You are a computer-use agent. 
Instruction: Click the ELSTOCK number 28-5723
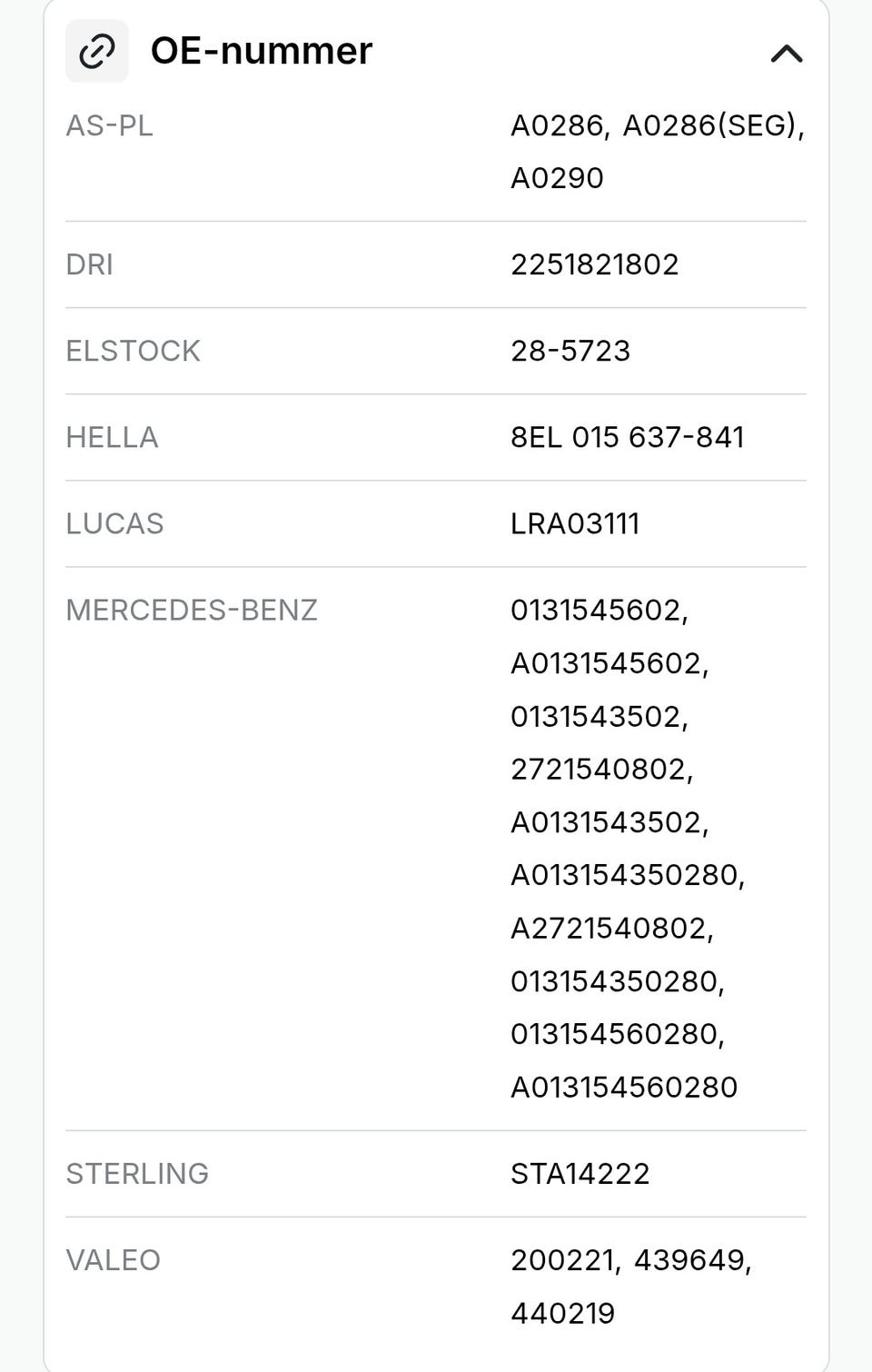click(570, 351)
